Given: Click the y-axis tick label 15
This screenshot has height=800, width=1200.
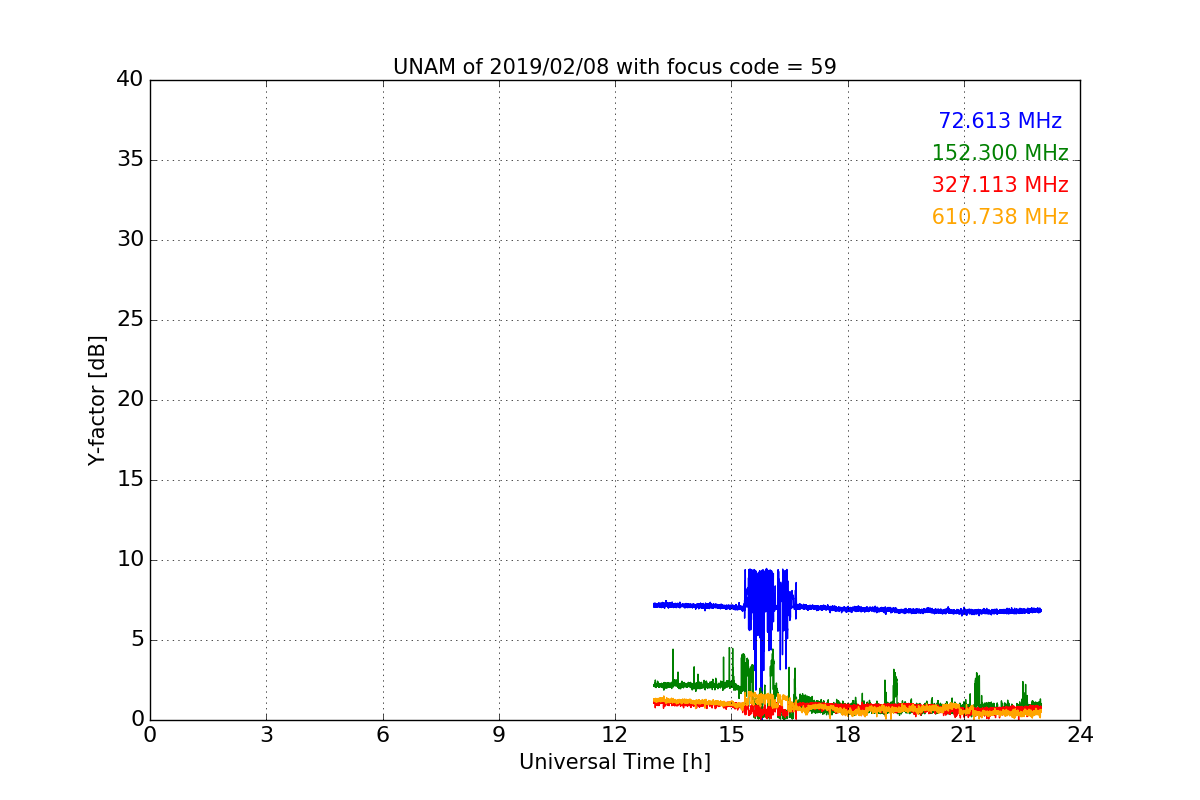Looking at the screenshot, I should coord(129,480).
